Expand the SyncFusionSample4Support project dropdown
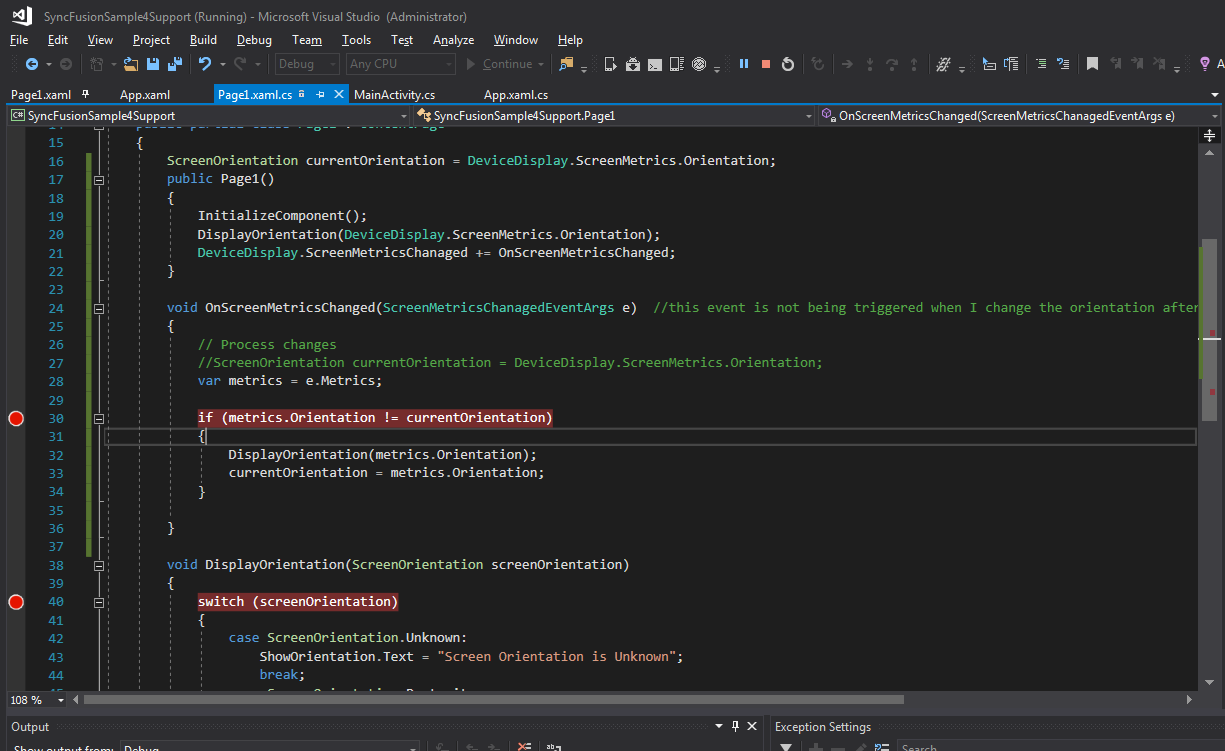1225x751 pixels. click(x=402, y=116)
